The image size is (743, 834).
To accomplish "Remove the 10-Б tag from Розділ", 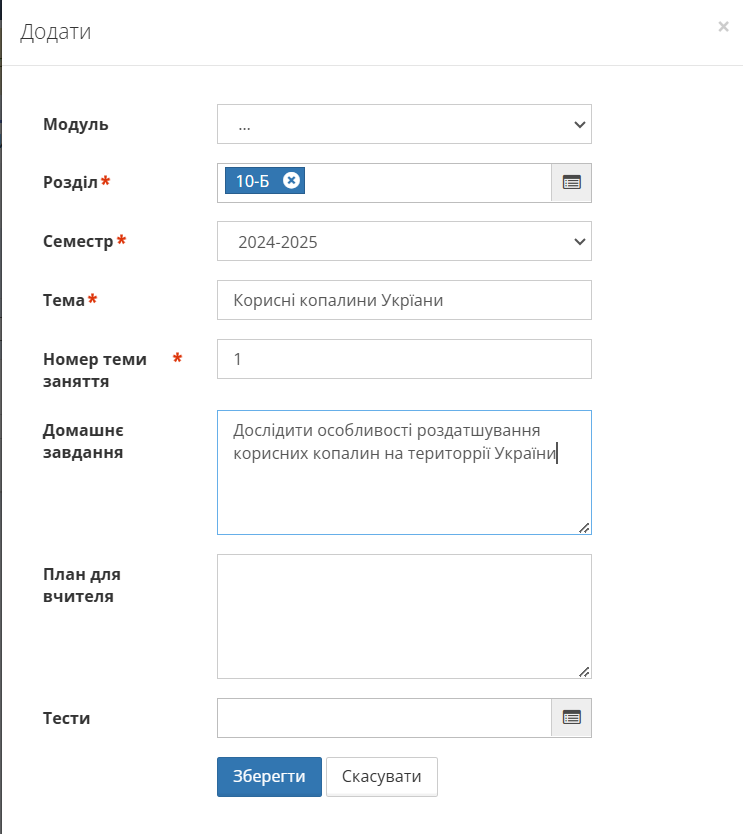I will pyautogui.click(x=291, y=180).
